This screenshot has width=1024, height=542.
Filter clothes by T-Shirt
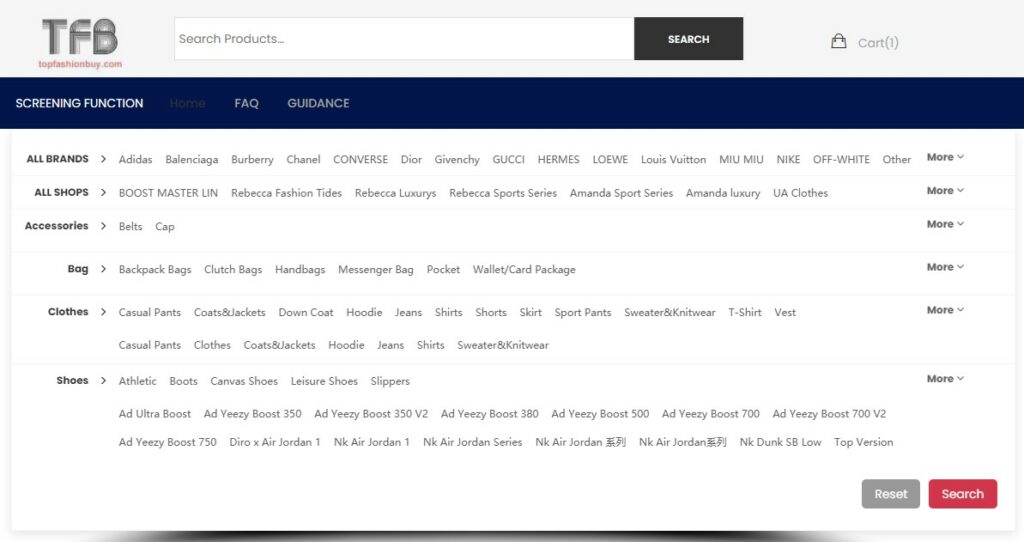744,312
